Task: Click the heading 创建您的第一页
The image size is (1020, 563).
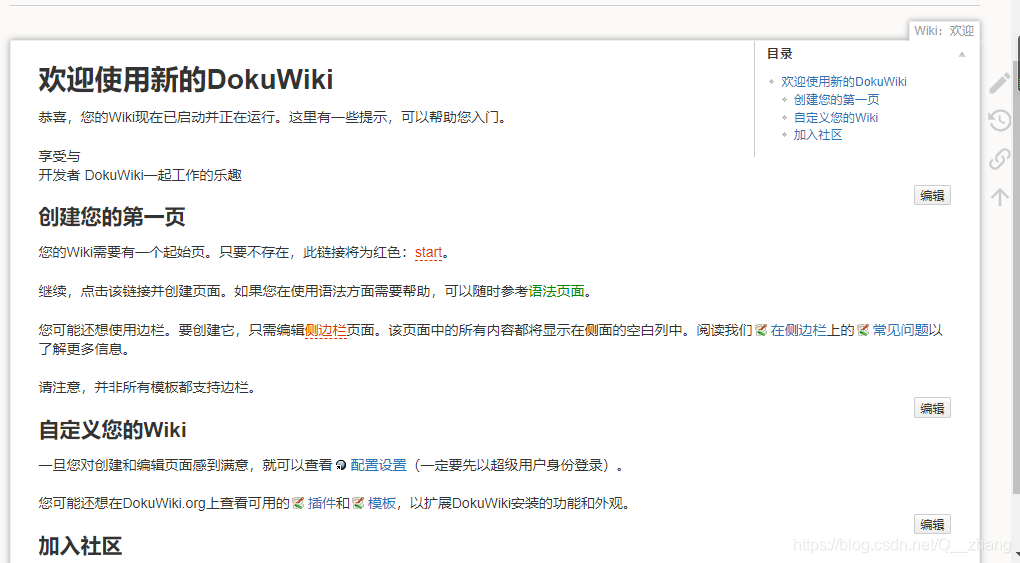Action: click(x=112, y=217)
